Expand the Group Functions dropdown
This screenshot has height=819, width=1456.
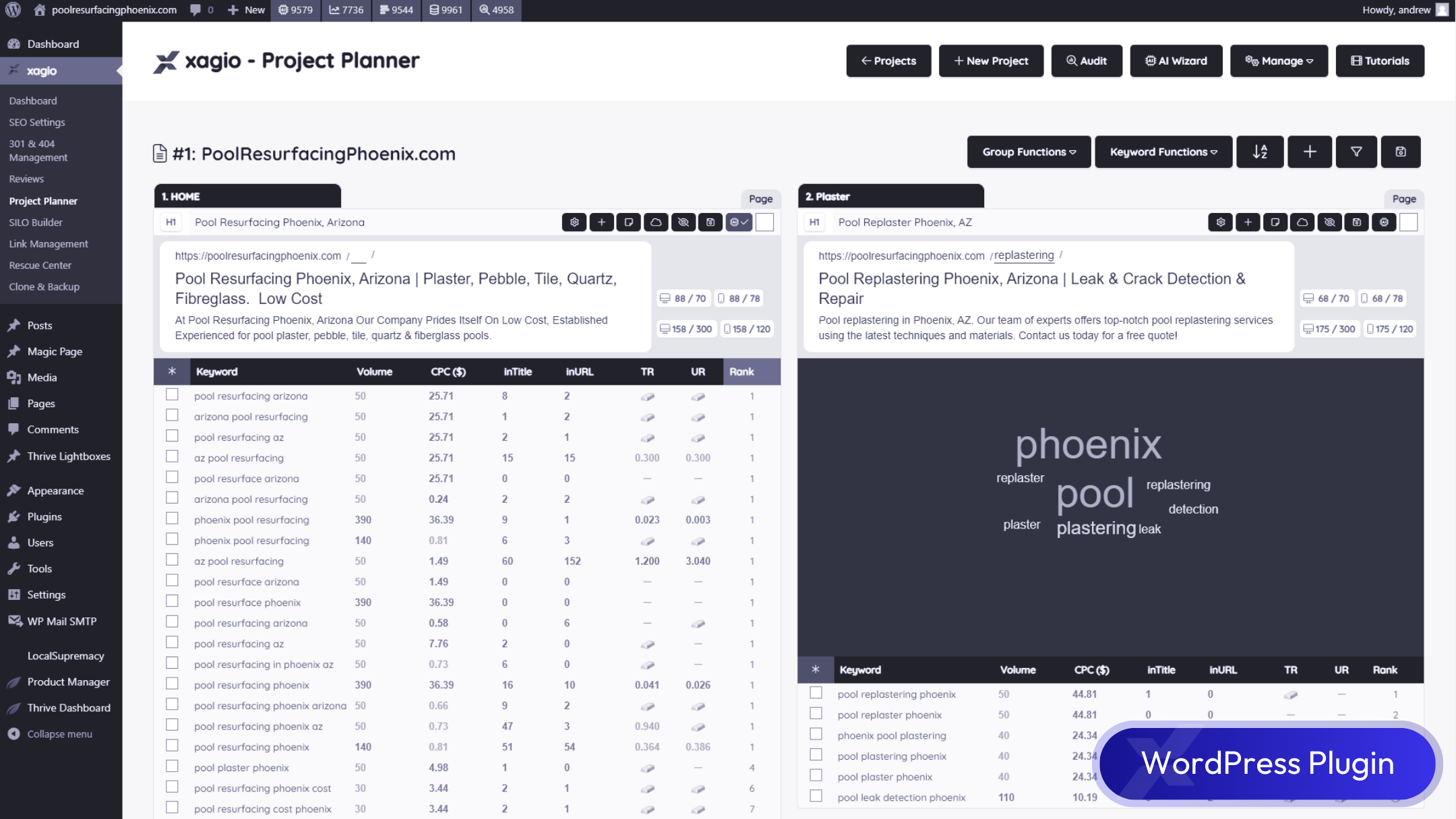click(1029, 152)
